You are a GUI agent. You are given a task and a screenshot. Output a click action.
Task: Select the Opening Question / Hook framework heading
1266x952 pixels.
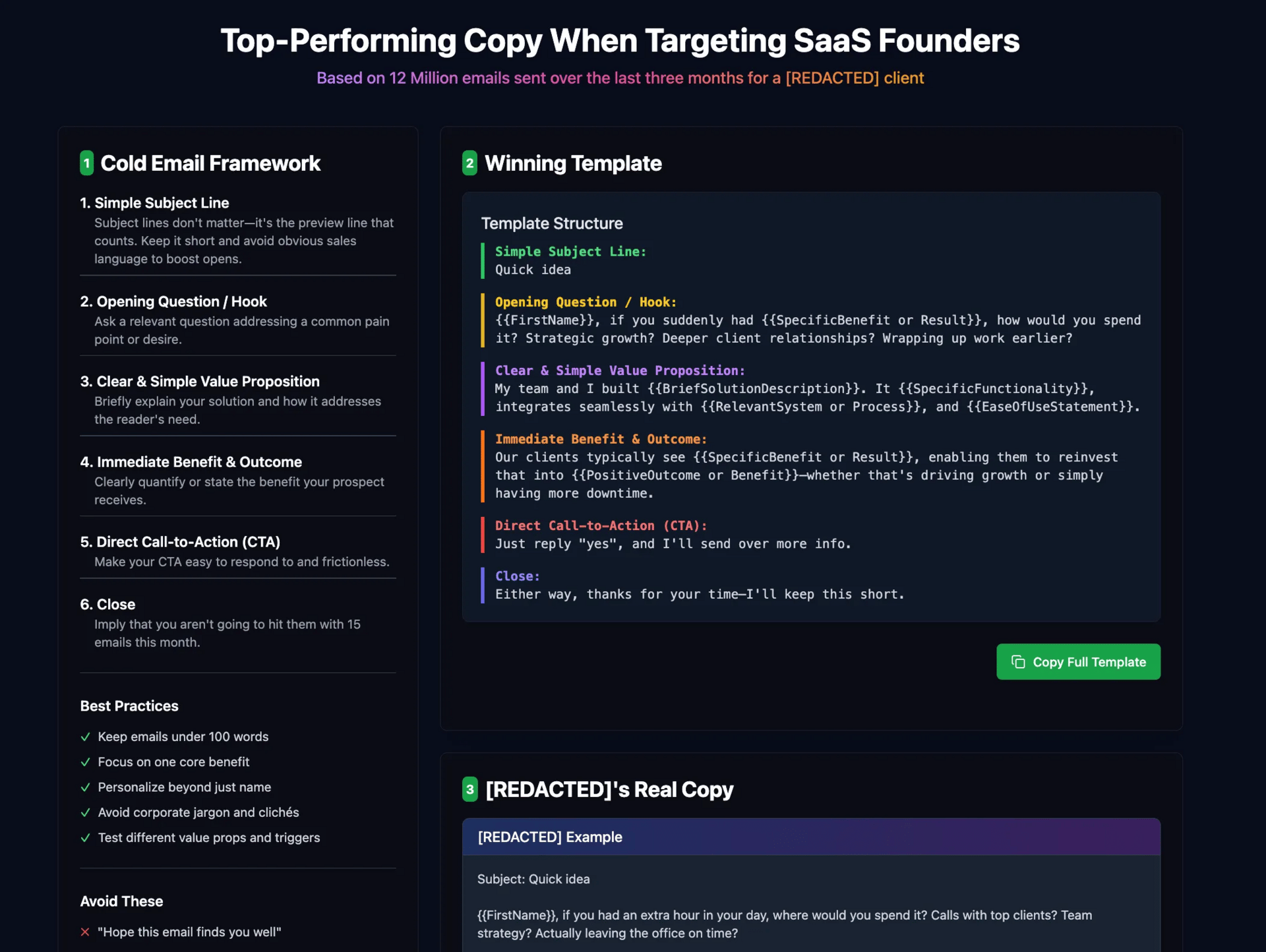[173, 301]
